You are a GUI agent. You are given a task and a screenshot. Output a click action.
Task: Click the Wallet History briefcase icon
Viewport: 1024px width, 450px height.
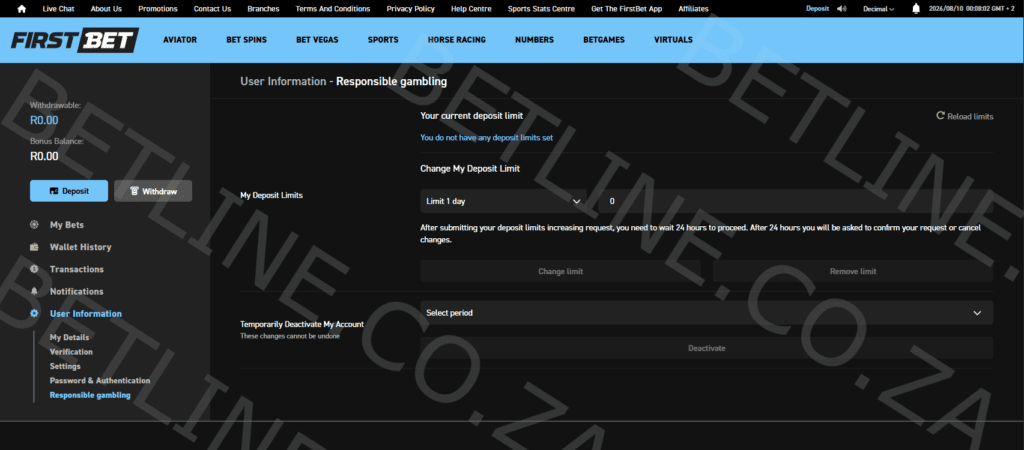34,247
